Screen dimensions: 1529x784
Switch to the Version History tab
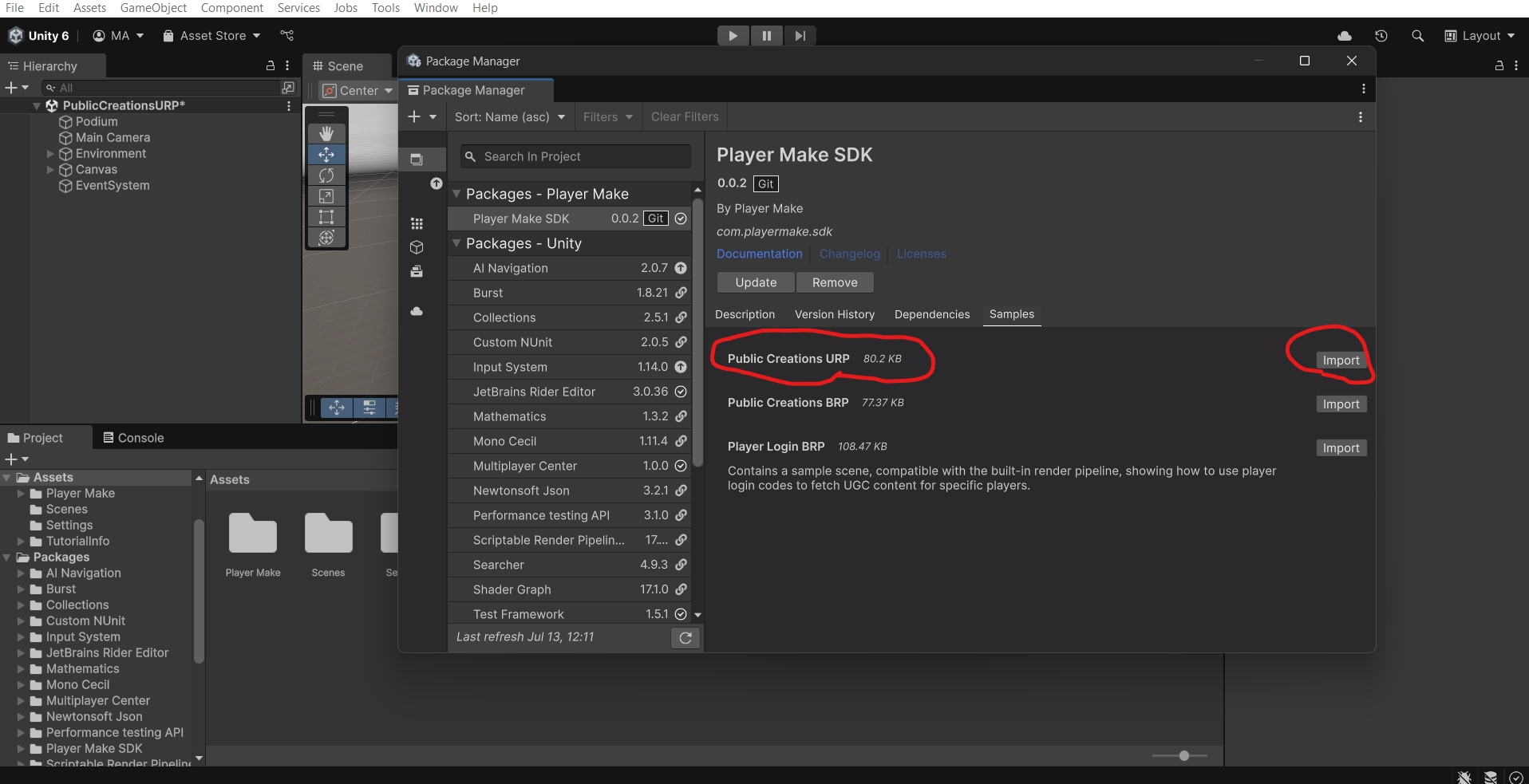pyautogui.click(x=834, y=315)
